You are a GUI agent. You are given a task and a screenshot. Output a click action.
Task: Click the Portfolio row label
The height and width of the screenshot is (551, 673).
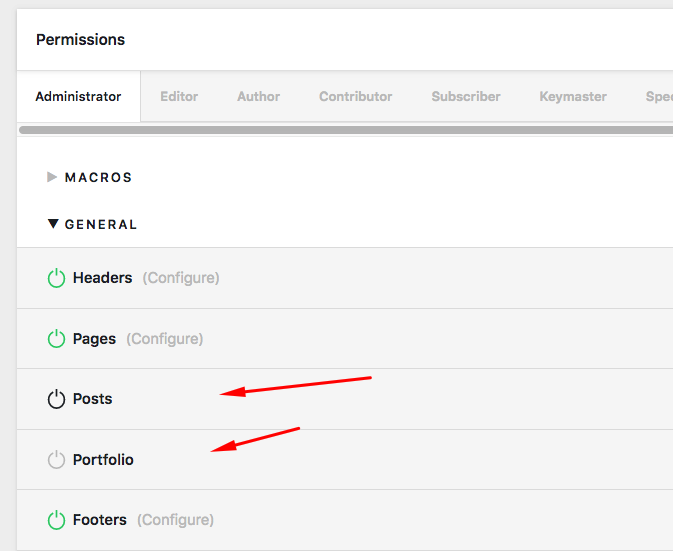(x=103, y=460)
